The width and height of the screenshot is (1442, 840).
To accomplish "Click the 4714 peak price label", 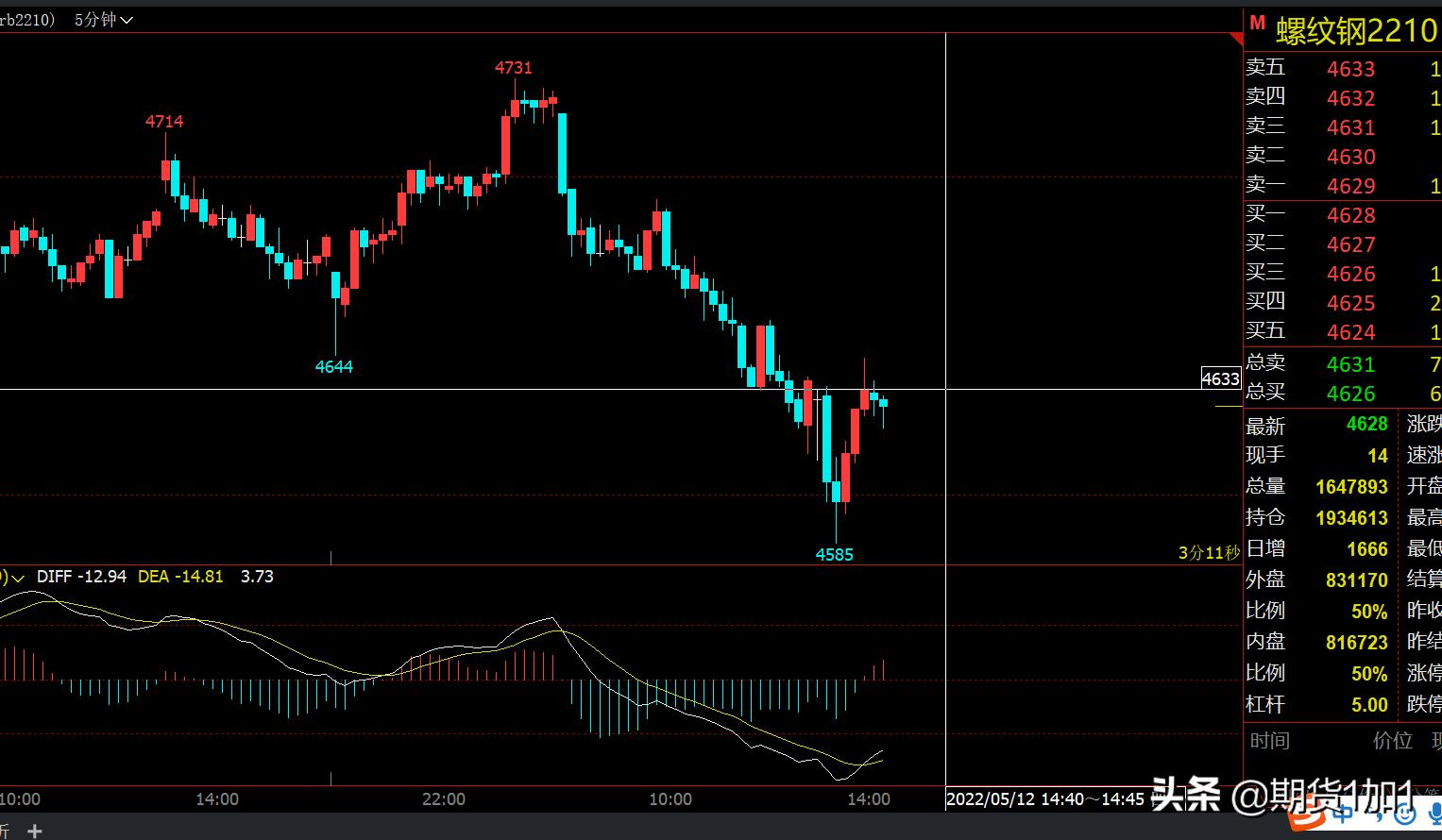I will point(164,122).
